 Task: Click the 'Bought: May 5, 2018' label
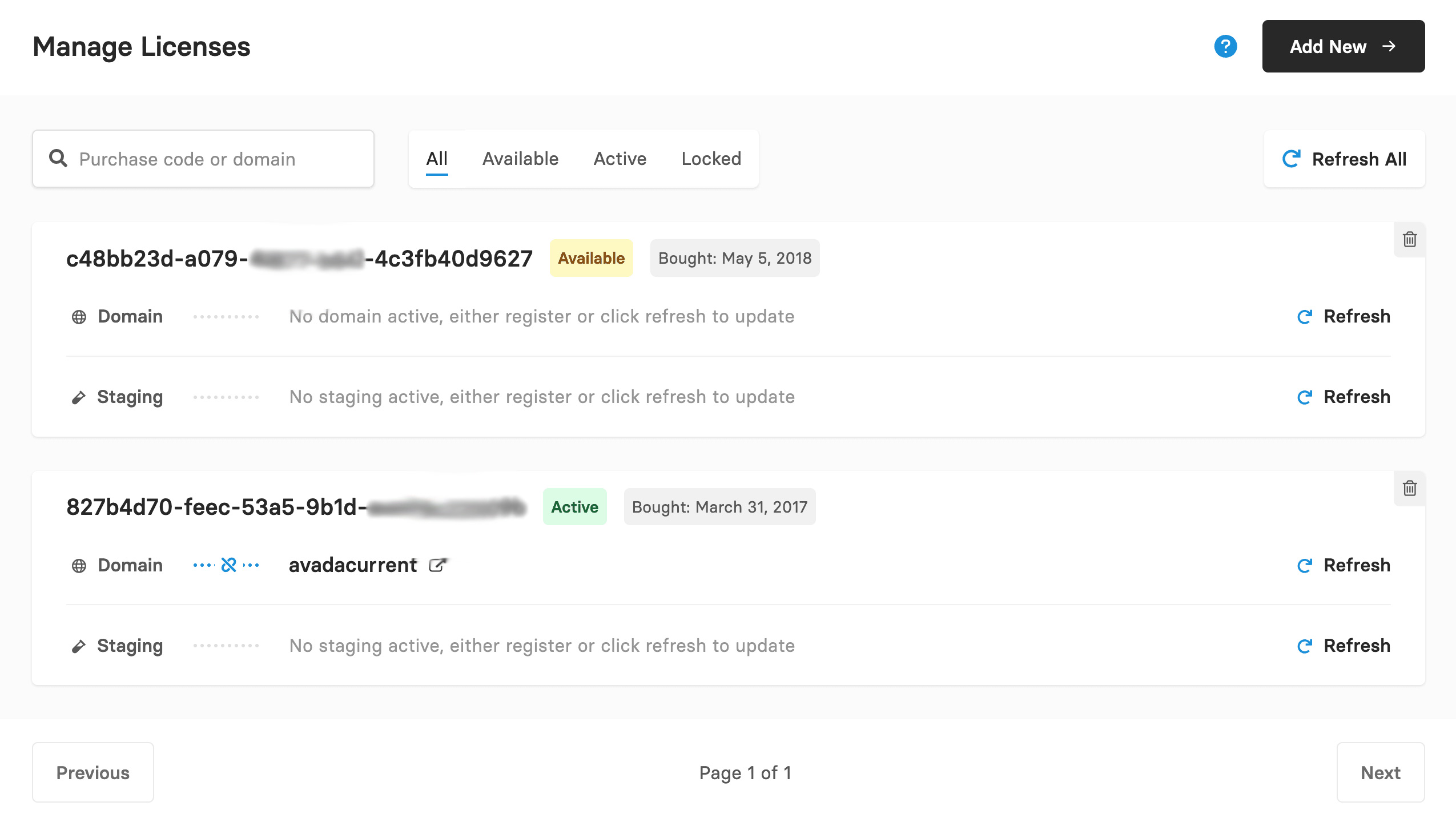click(x=735, y=258)
